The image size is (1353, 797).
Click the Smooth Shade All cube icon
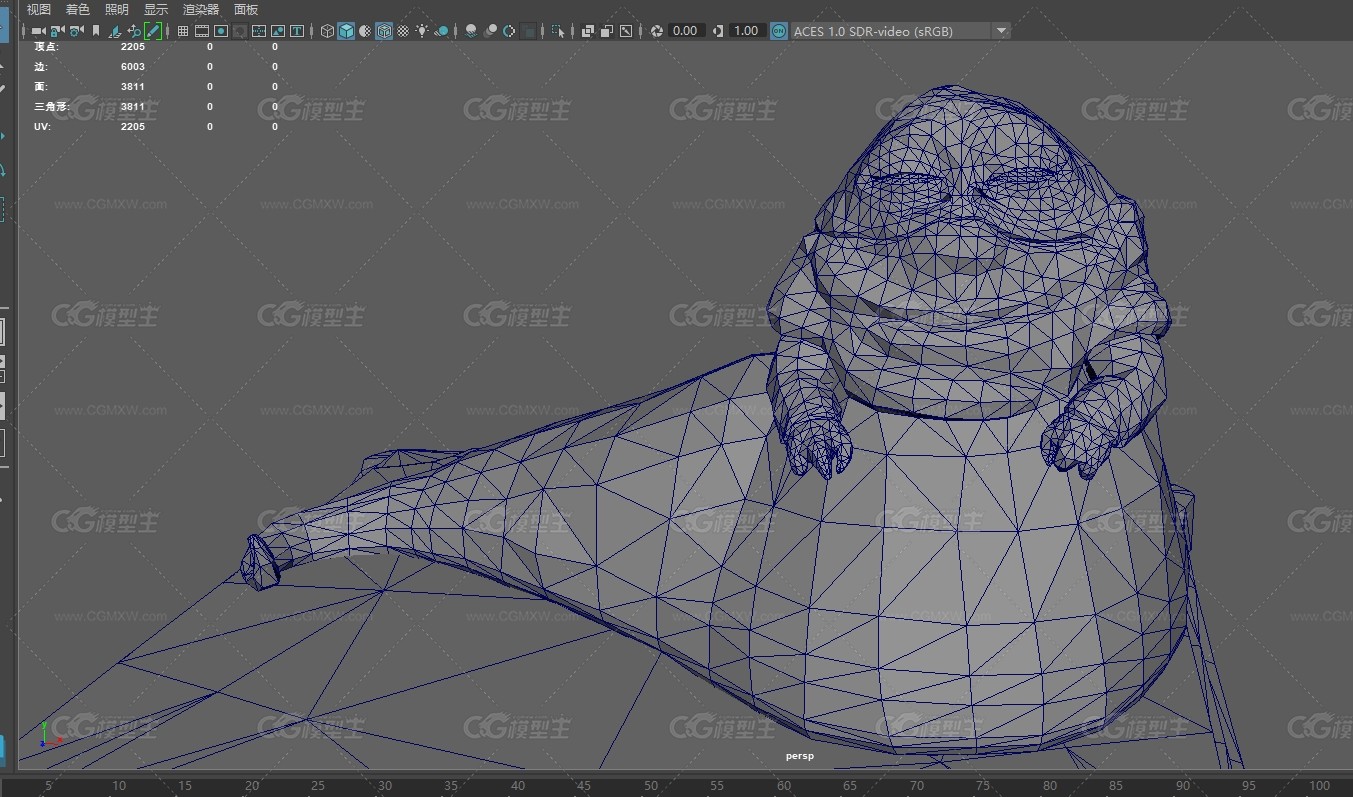346,31
